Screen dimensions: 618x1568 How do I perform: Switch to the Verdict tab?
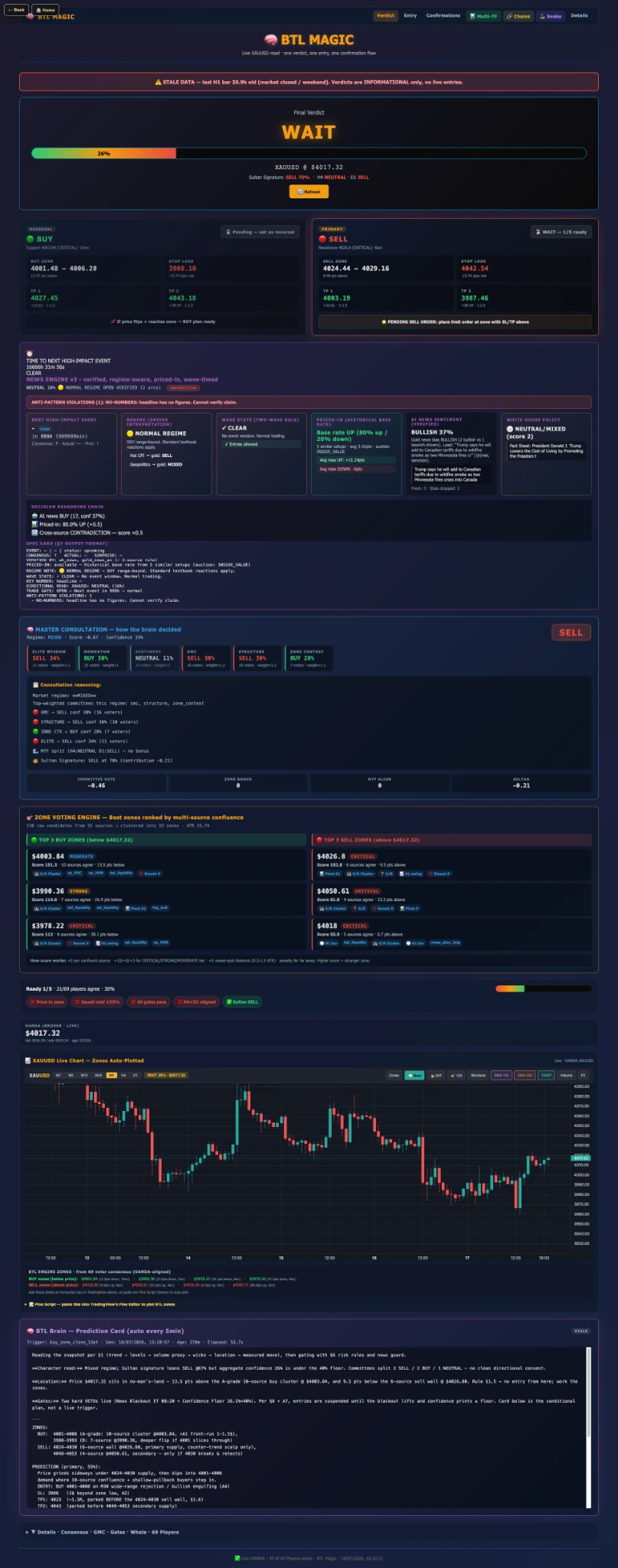click(x=386, y=15)
